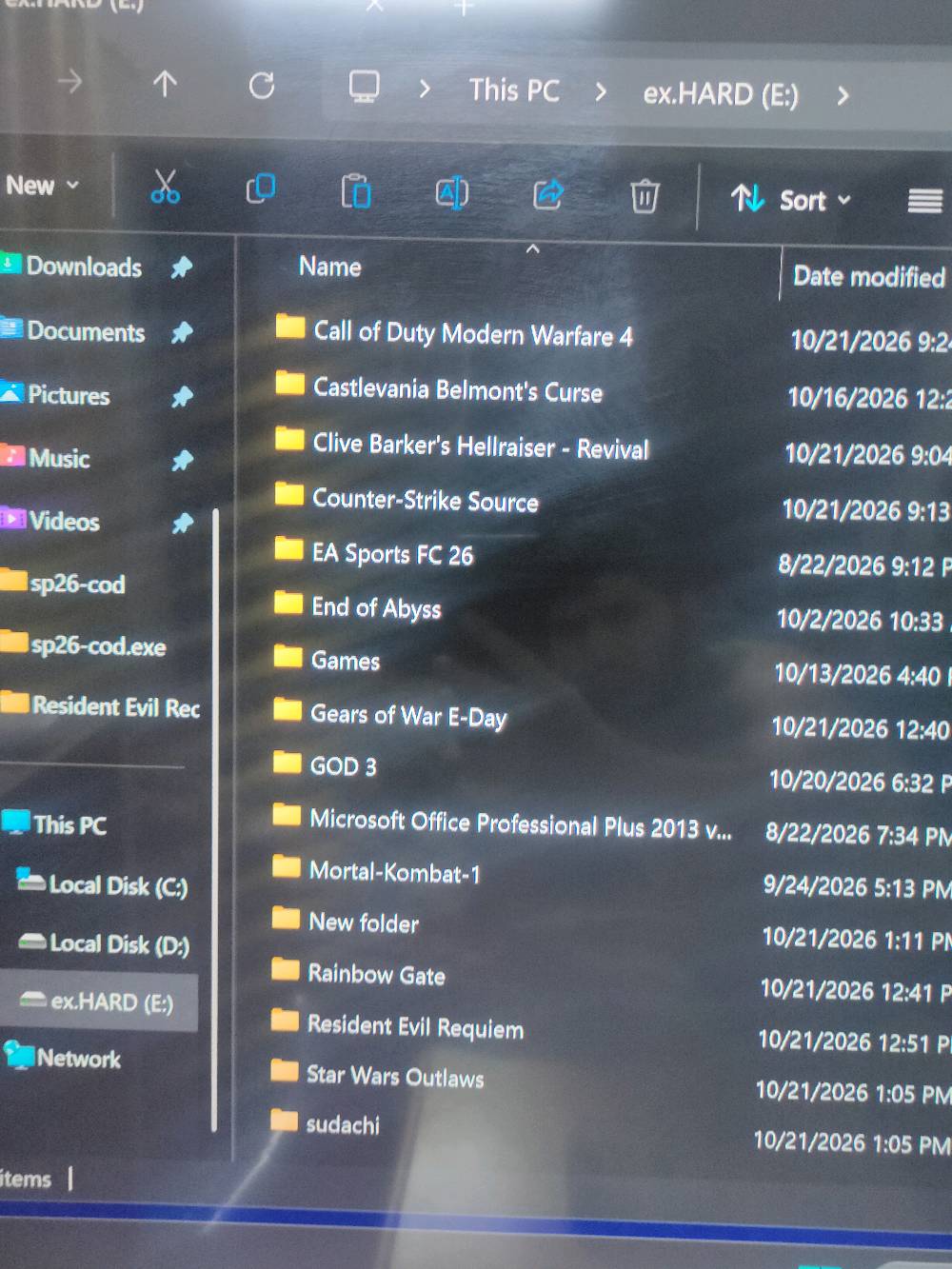
Task: Open Resident Evil Rec sidebar folder
Action: point(101,705)
